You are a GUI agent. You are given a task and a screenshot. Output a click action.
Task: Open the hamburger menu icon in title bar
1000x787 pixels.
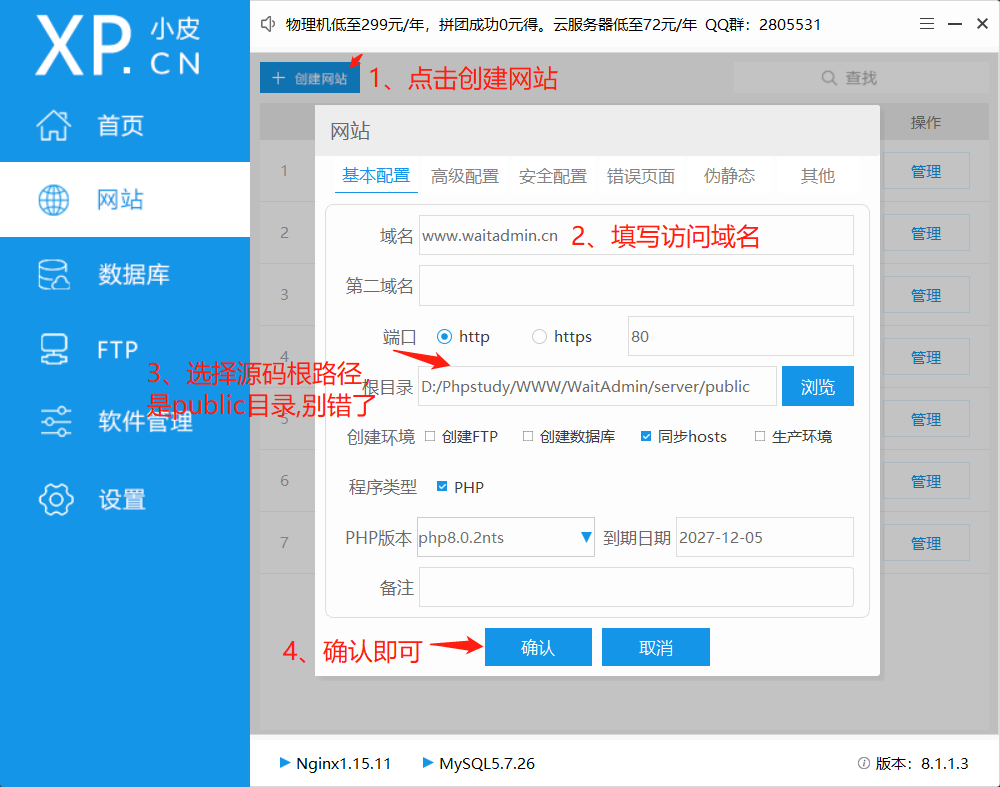927,24
